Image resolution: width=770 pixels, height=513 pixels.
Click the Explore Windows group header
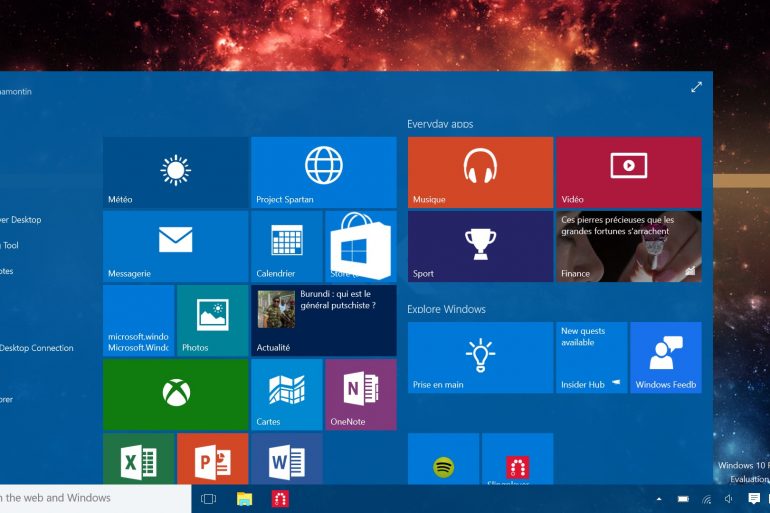(x=446, y=309)
